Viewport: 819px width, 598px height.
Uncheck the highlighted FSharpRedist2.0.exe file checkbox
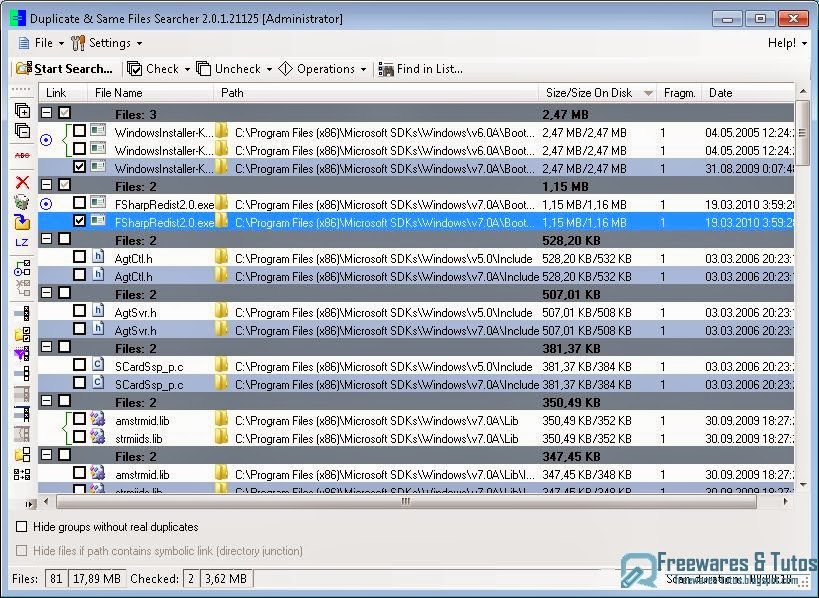click(x=79, y=220)
